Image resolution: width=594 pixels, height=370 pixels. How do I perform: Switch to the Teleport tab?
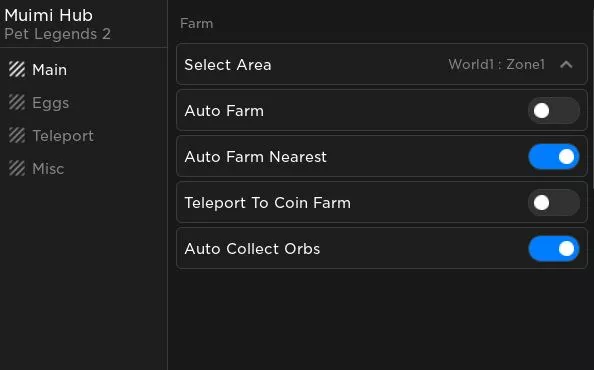click(x=63, y=136)
